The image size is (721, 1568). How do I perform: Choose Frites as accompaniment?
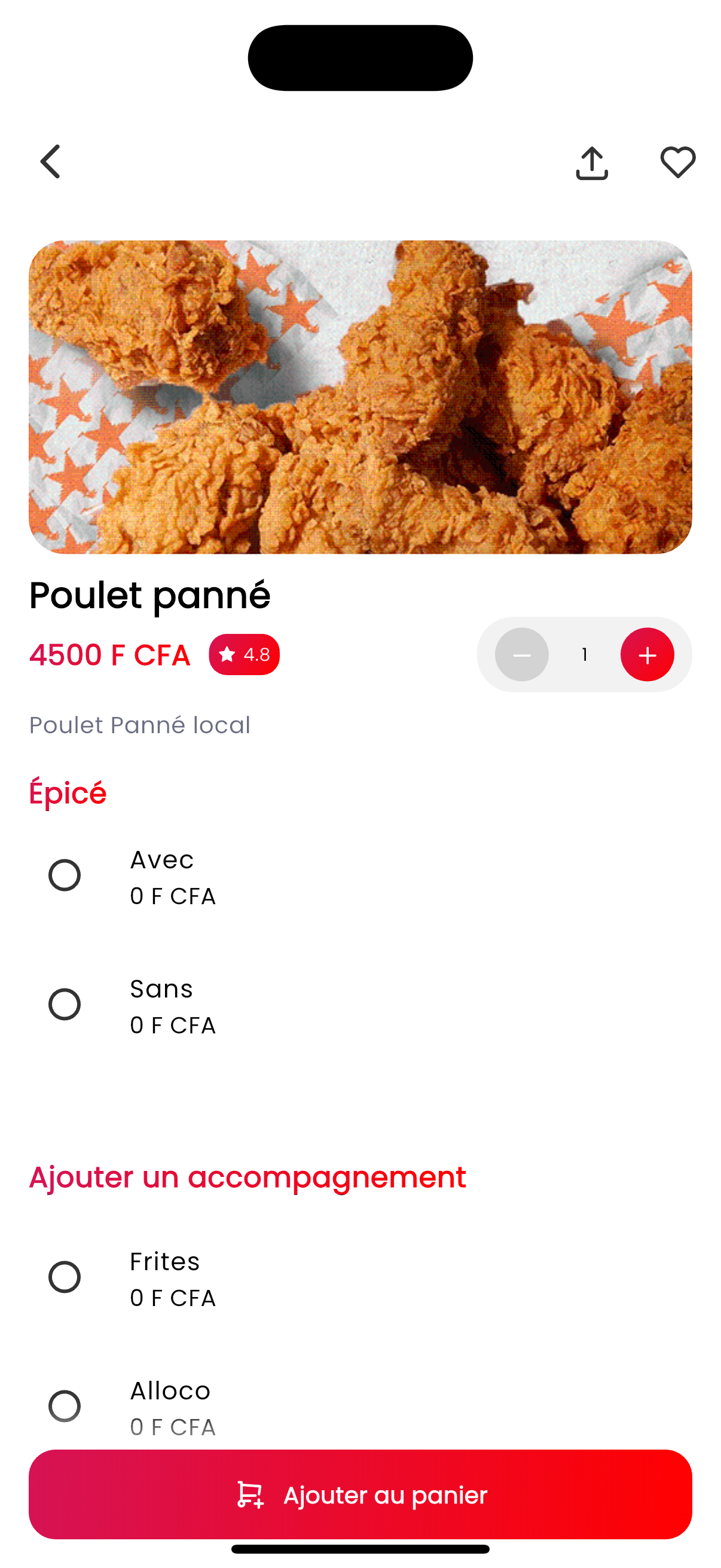pyautogui.click(x=65, y=1277)
